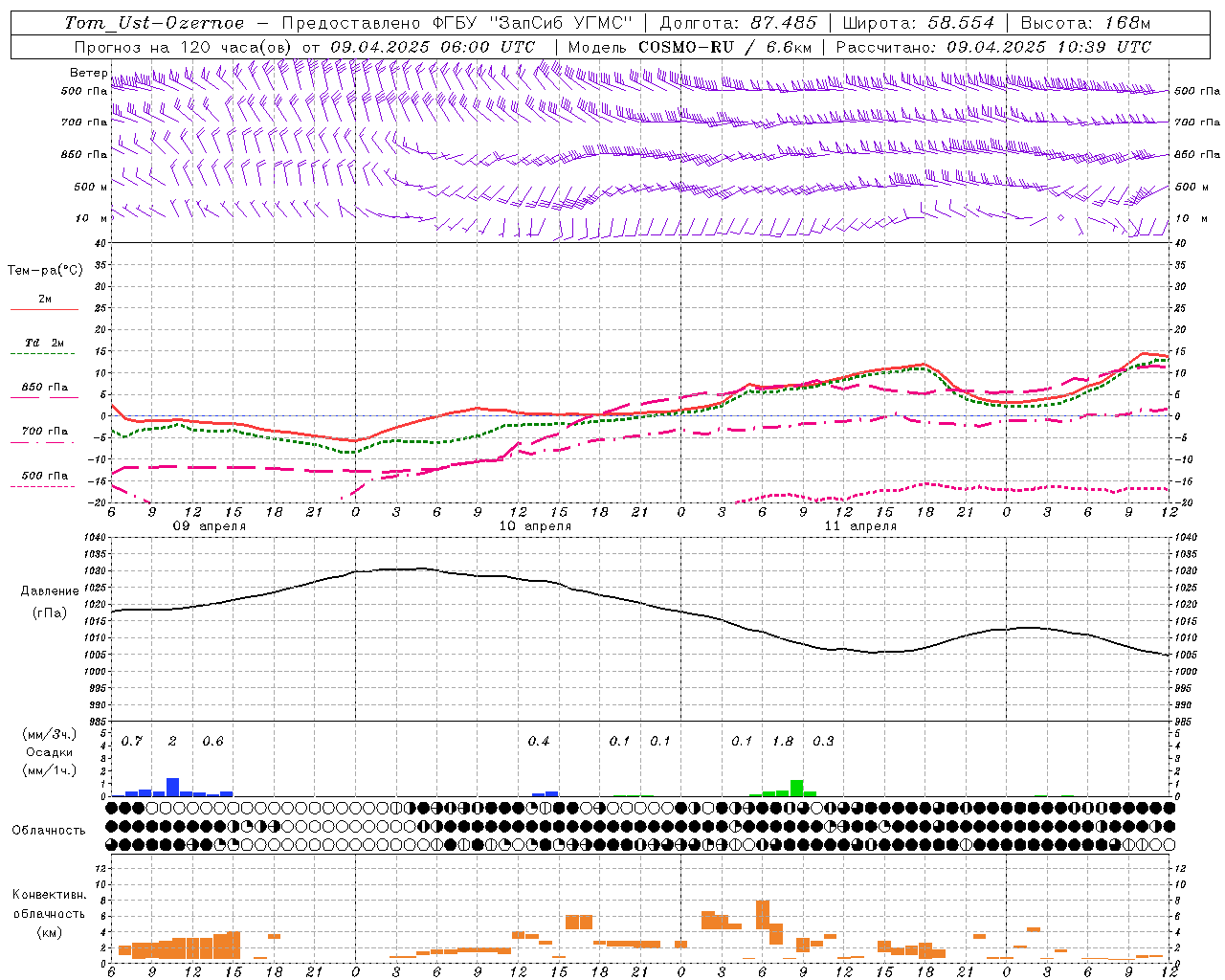Click the '0.6' precipitation amount value
Screen dimensions: 1225x980
click(212, 742)
